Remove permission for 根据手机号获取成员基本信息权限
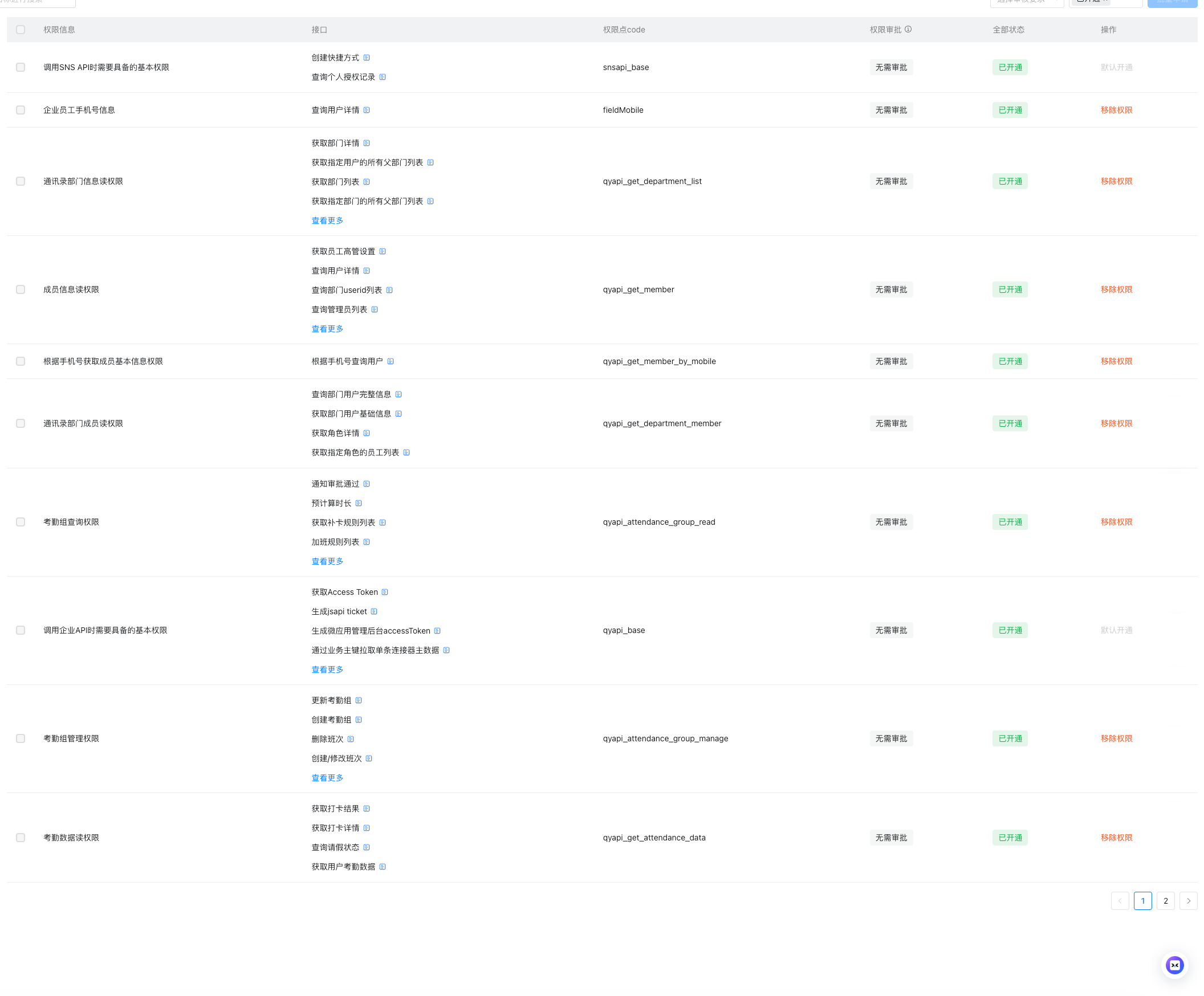The height and width of the screenshot is (996, 1204). 1117,362
